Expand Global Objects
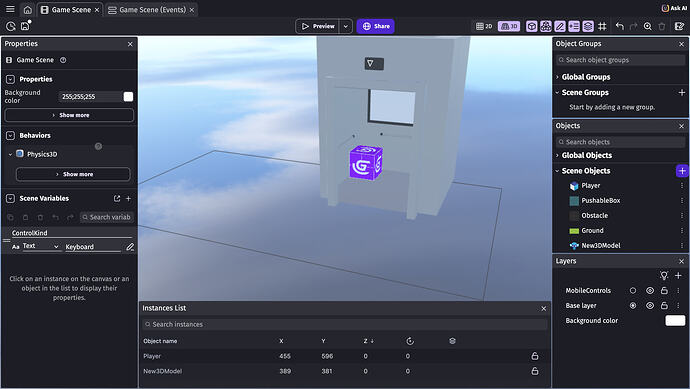 click(x=558, y=155)
